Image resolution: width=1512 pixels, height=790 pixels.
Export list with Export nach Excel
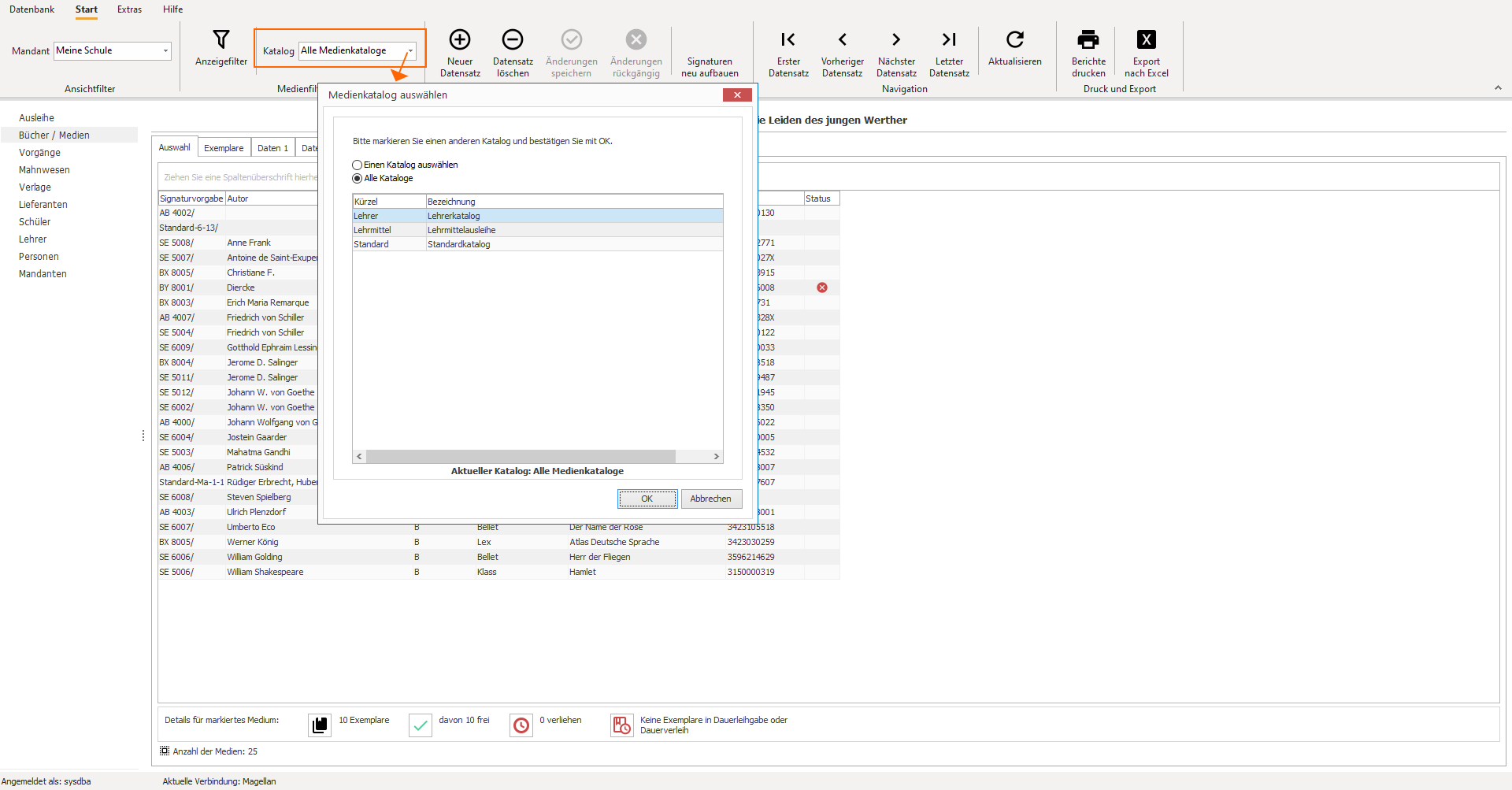tap(1147, 39)
